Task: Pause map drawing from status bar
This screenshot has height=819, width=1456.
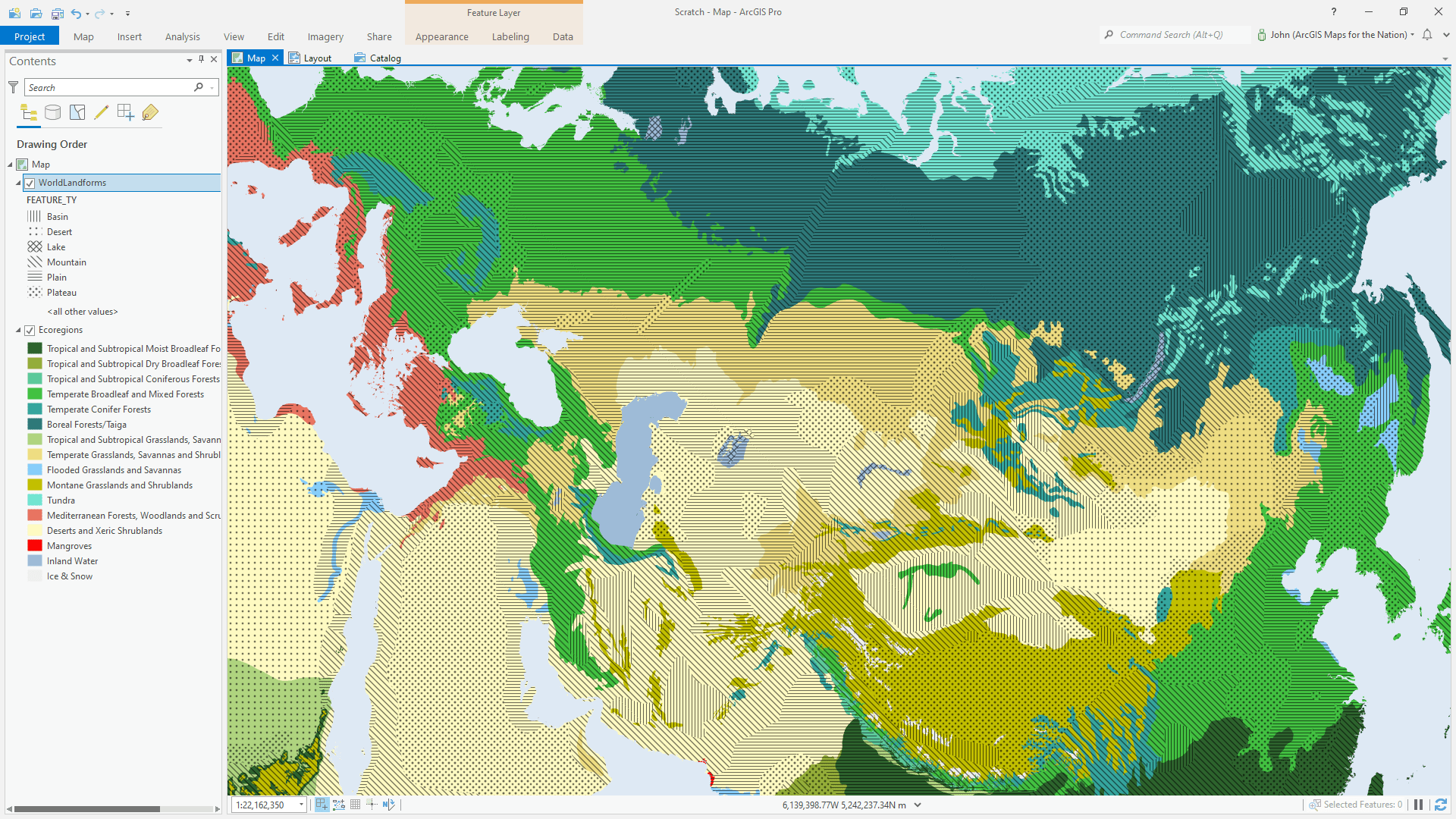Action: [x=1418, y=805]
